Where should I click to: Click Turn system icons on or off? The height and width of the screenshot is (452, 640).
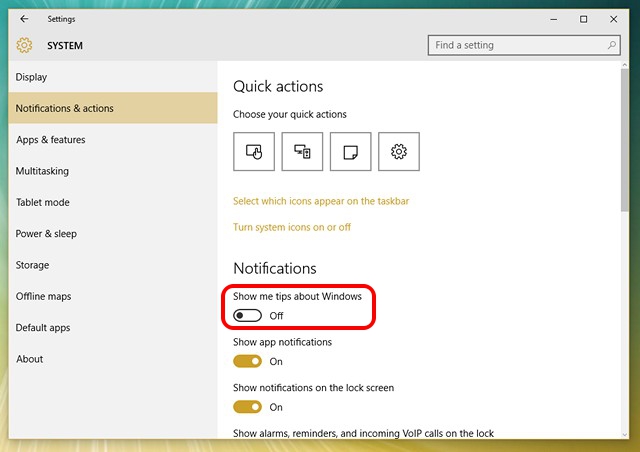(292, 227)
